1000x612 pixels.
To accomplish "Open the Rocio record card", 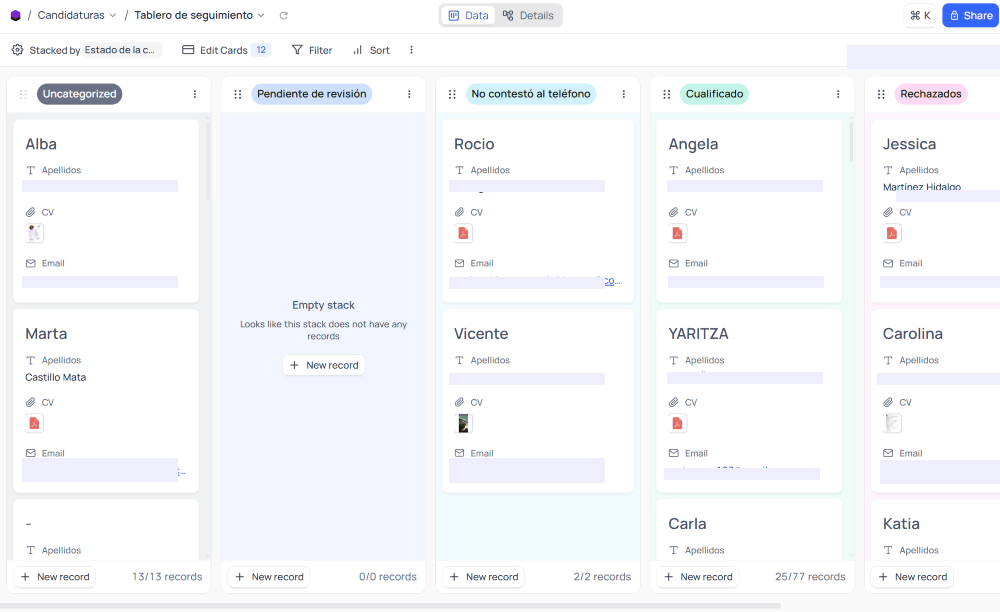I will 538,211.
